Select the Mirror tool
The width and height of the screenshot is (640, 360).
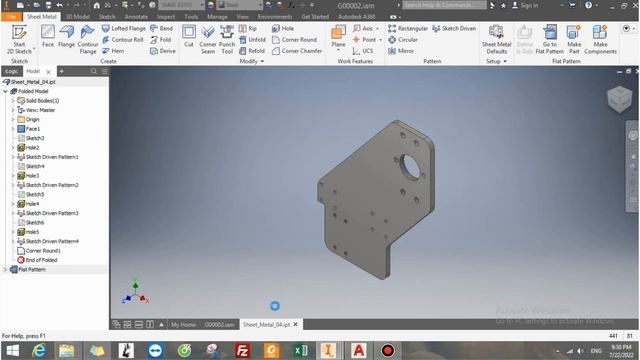coord(401,51)
